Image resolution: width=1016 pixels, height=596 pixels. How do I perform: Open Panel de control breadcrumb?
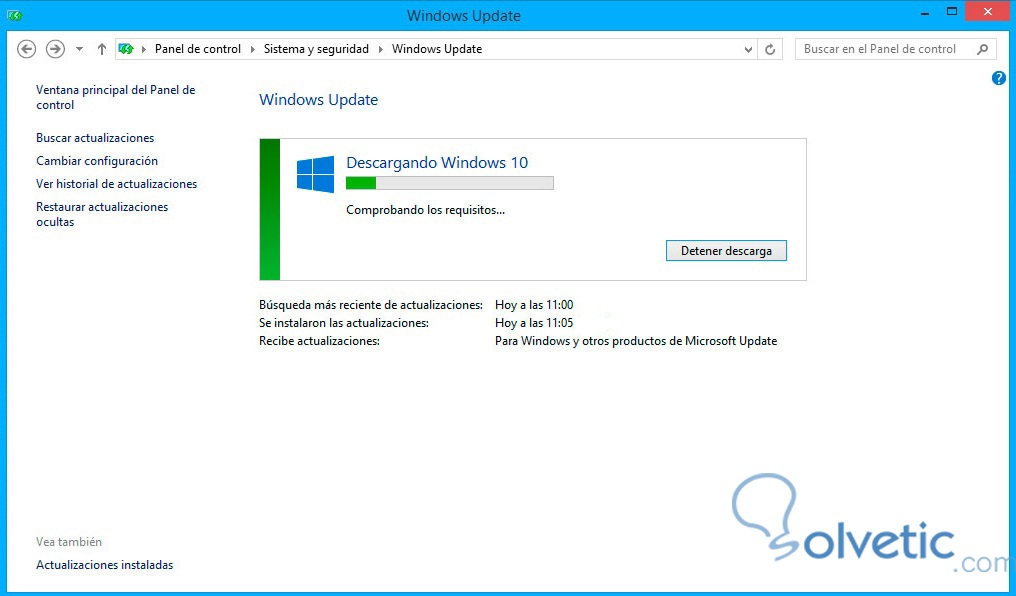tap(198, 49)
